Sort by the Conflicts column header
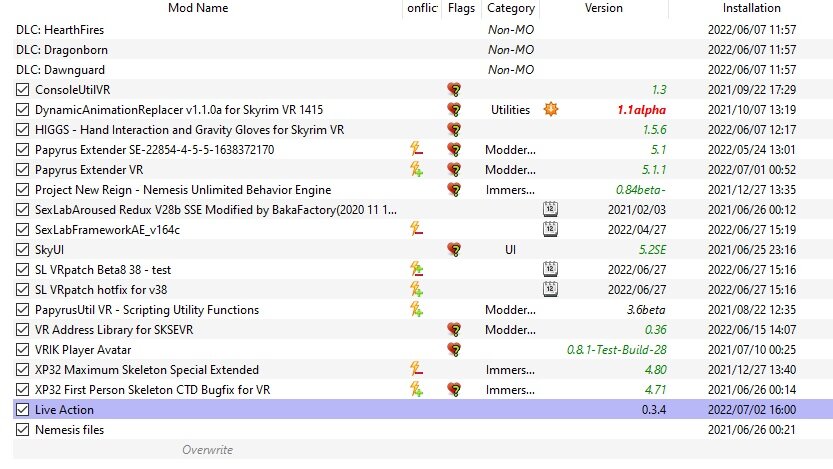Viewport: 833px width, 469px height. click(x=422, y=8)
